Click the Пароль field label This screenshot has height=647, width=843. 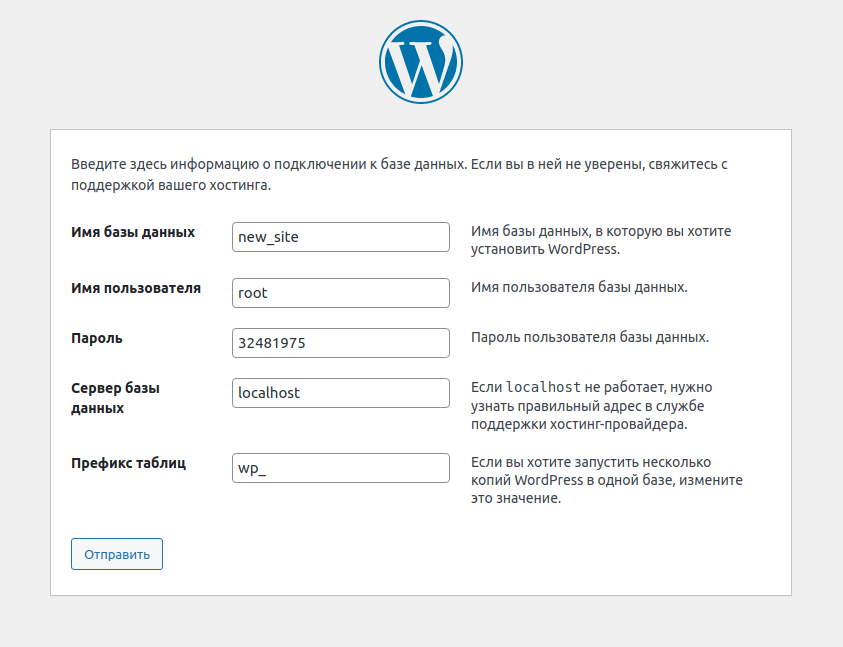pos(97,338)
